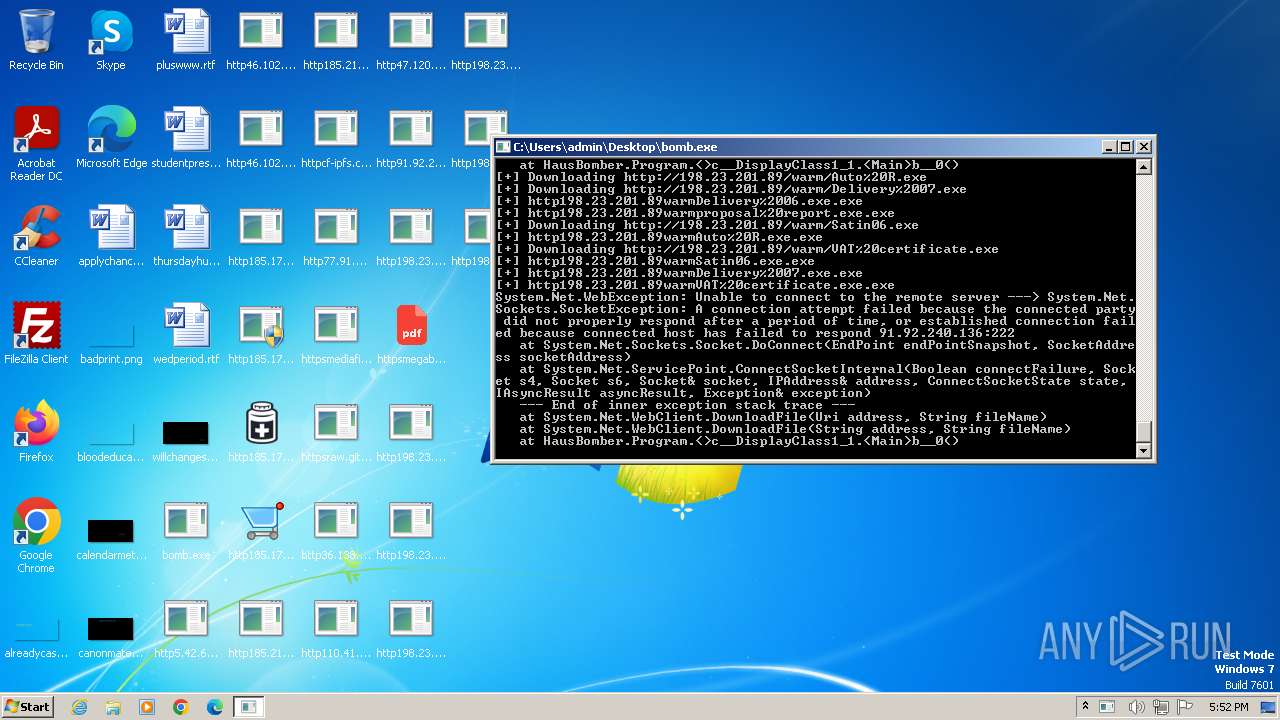
Task: Select the applychanc Word document icon
Action: point(111,236)
